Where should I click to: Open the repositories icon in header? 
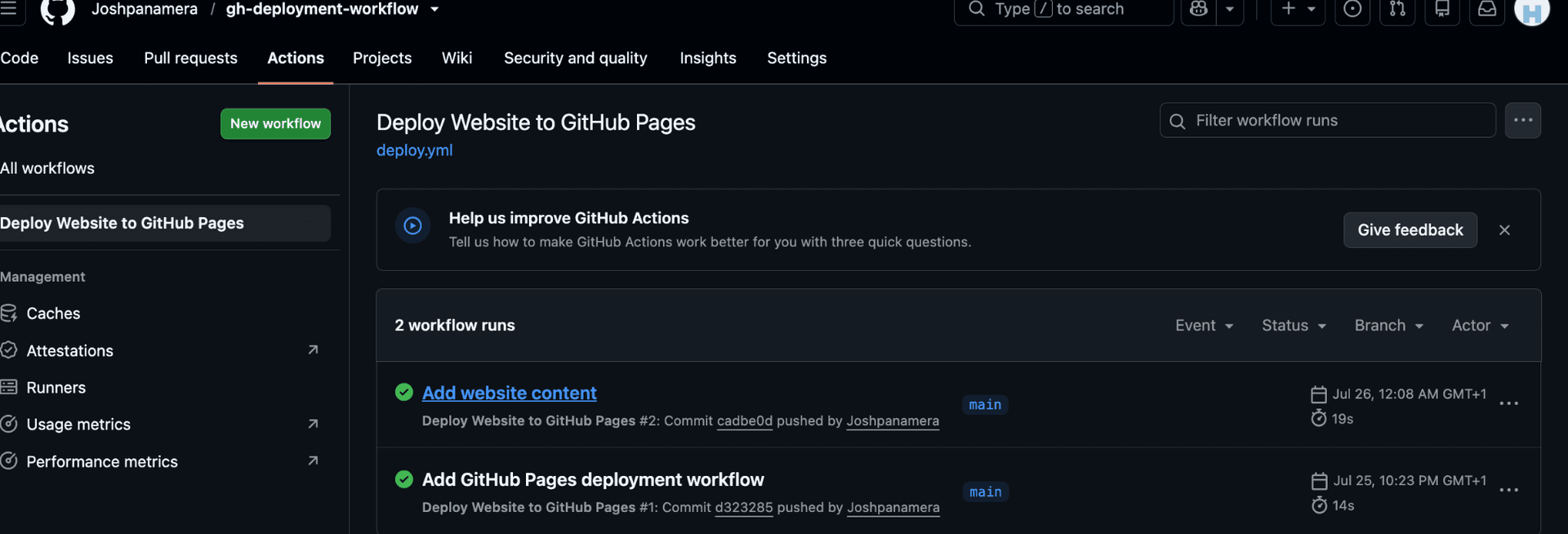1442,9
